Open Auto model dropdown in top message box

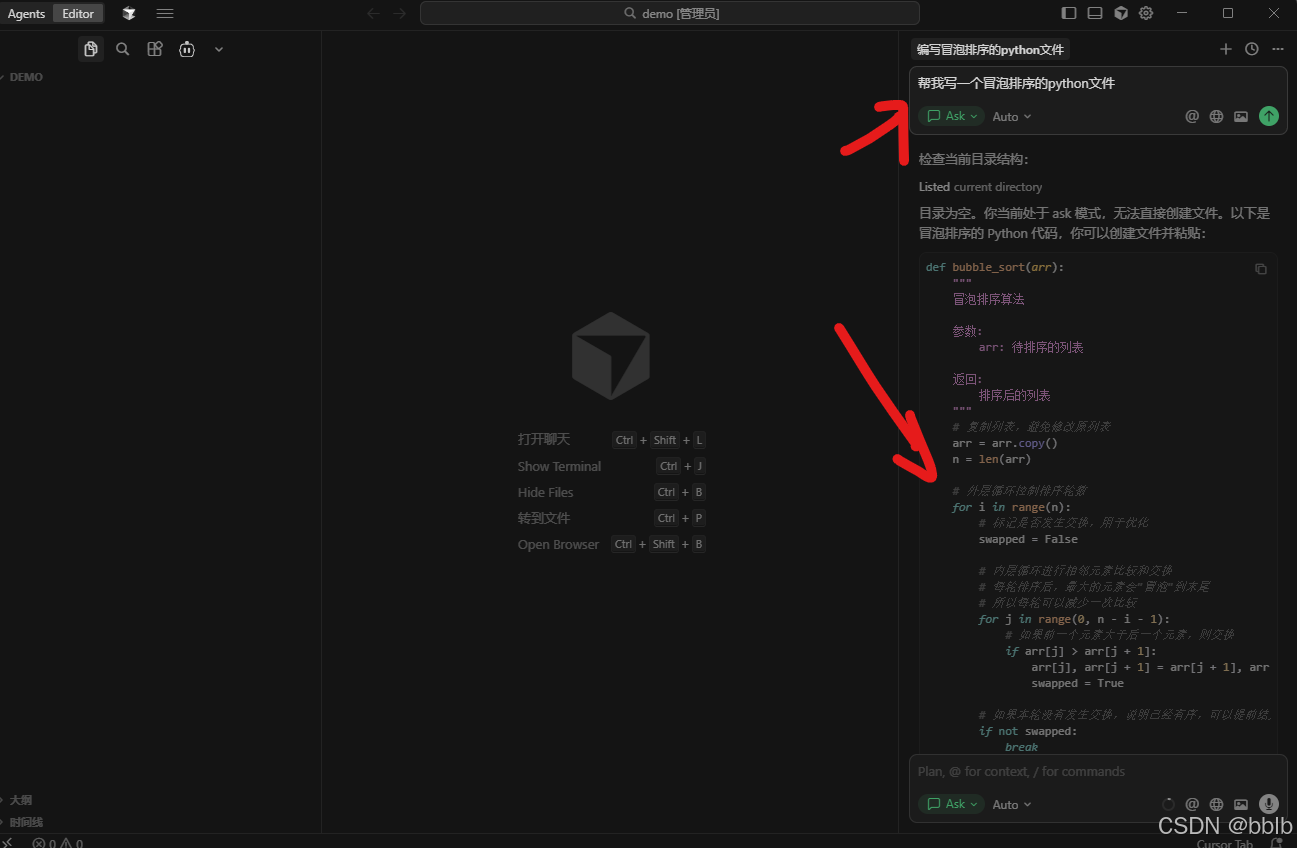1011,117
